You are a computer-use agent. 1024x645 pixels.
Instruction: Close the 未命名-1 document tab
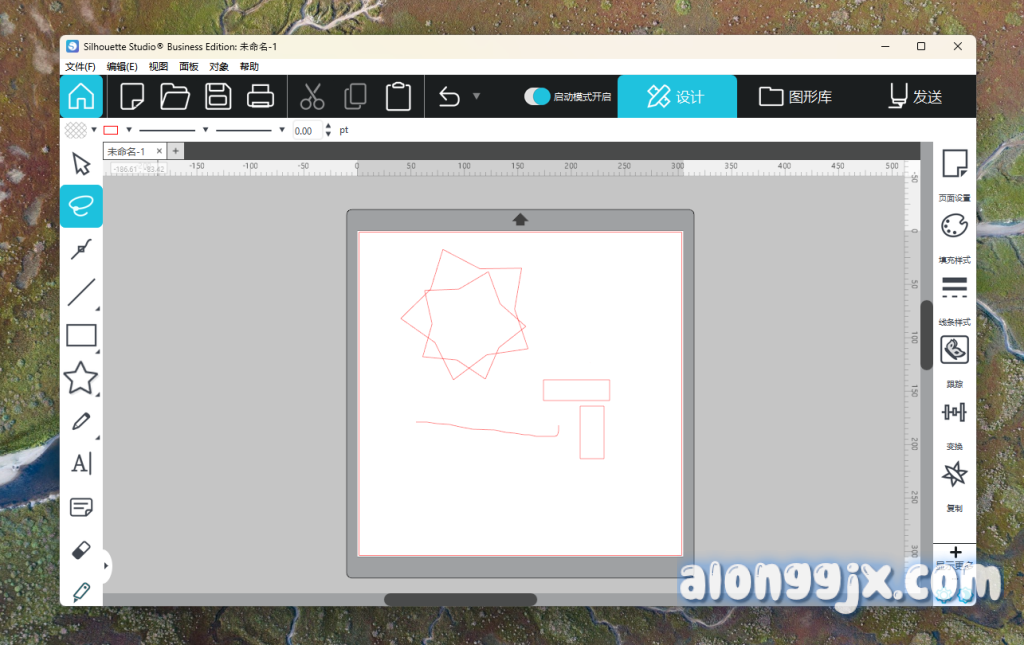(158, 151)
